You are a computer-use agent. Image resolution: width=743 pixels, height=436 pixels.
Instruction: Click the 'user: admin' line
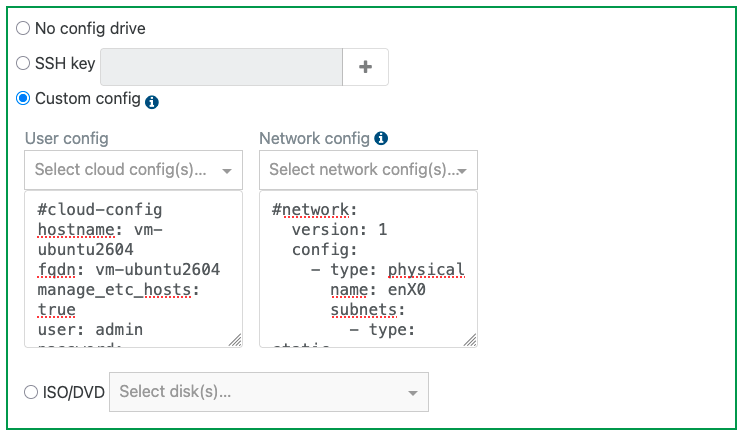point(90,329)
